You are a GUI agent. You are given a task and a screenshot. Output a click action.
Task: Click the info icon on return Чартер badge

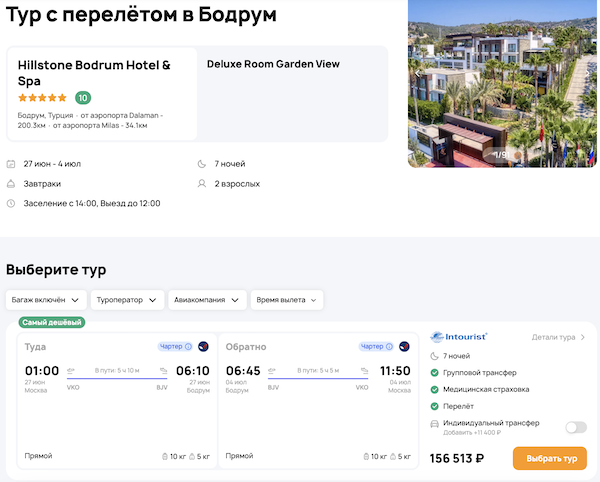coord(389,347)
